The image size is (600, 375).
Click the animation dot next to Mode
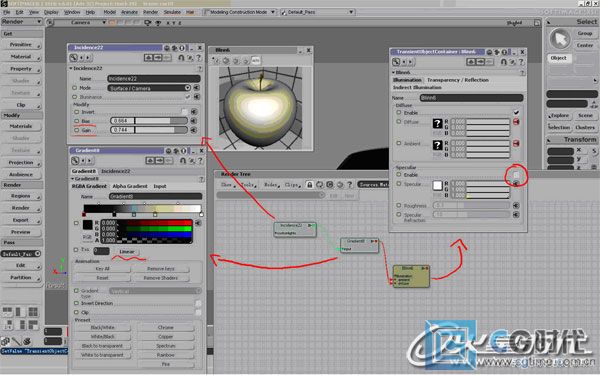[75, 88]
